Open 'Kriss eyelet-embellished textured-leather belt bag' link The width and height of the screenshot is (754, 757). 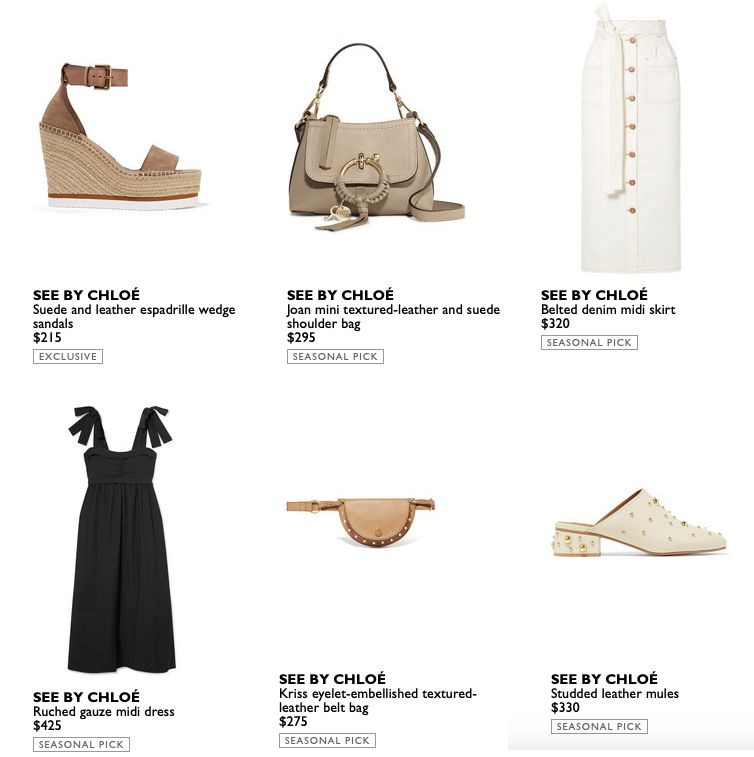pos(377,701)
